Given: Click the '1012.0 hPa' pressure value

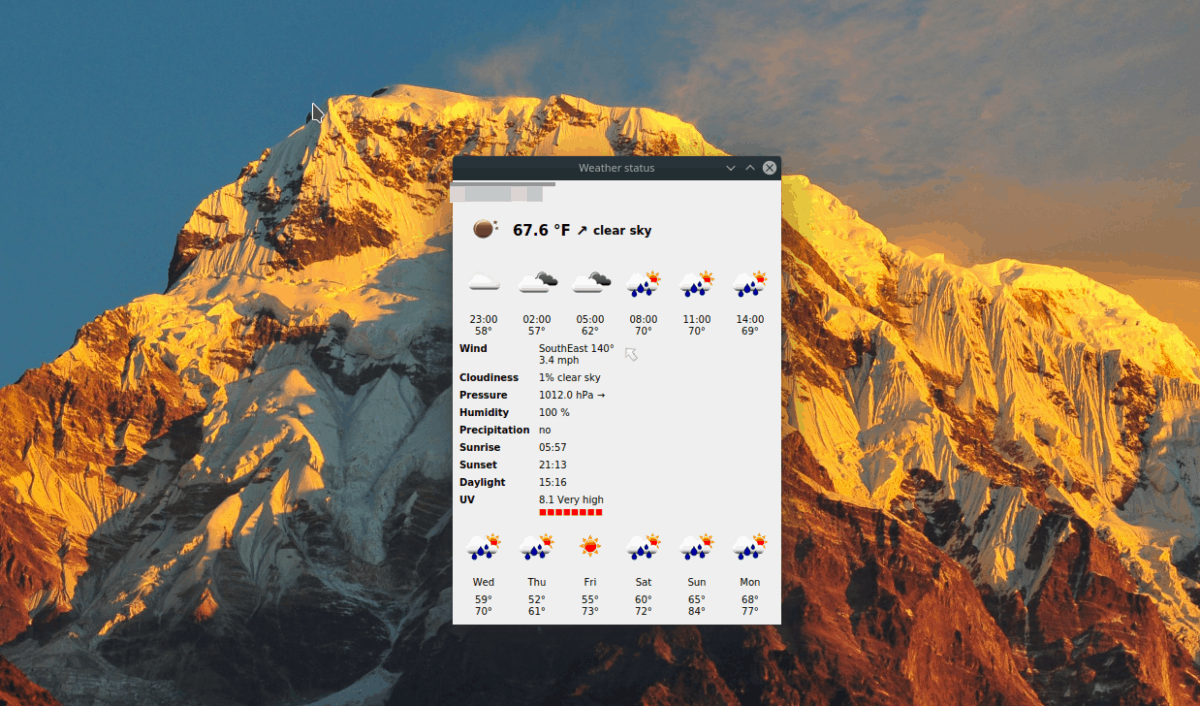Looking at the screenshot, I should click(566, 395).
